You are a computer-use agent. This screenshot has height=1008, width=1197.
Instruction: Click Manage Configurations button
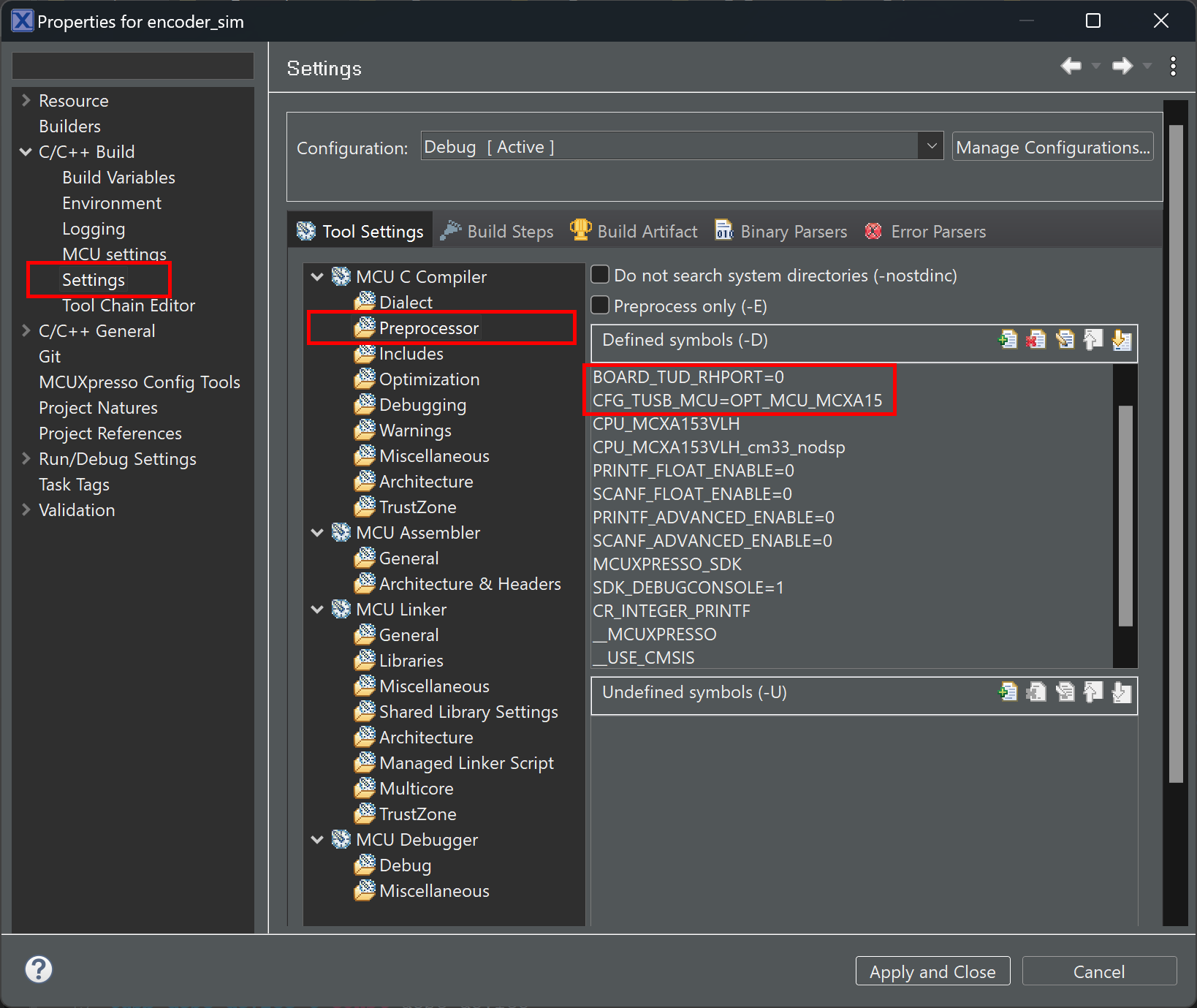(1052, 147)
